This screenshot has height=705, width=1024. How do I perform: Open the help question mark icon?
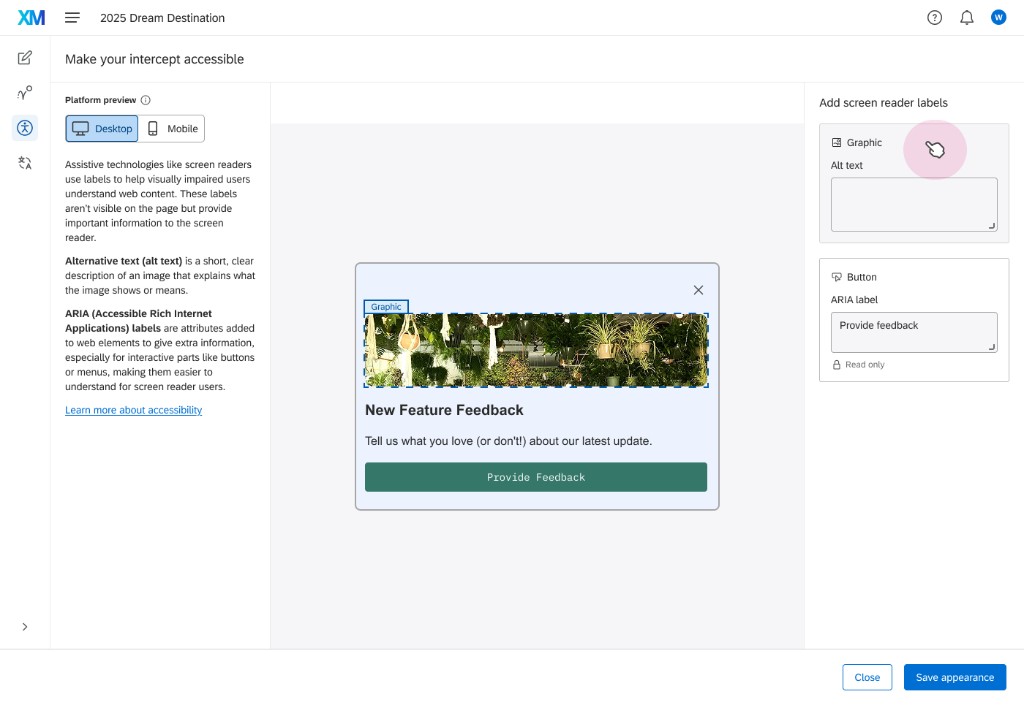(x=933, y=17)
